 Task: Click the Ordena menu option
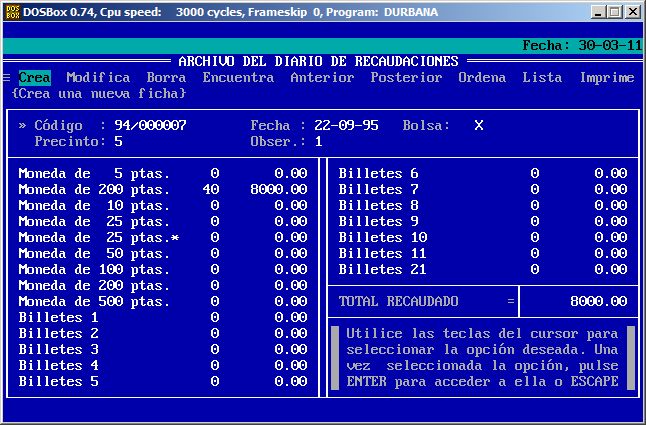[482, 77]
